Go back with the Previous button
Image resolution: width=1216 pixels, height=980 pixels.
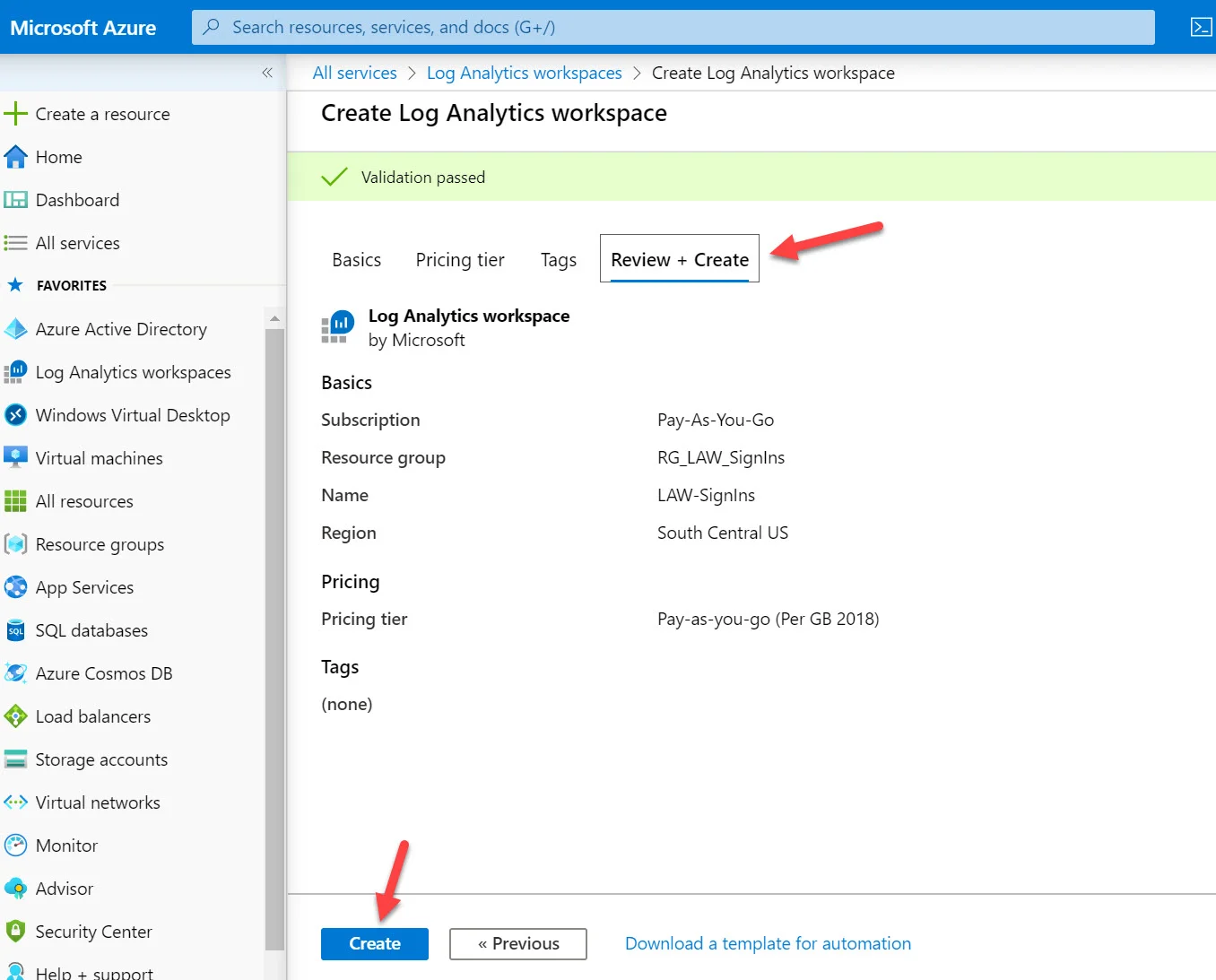[x=518, y=943]
